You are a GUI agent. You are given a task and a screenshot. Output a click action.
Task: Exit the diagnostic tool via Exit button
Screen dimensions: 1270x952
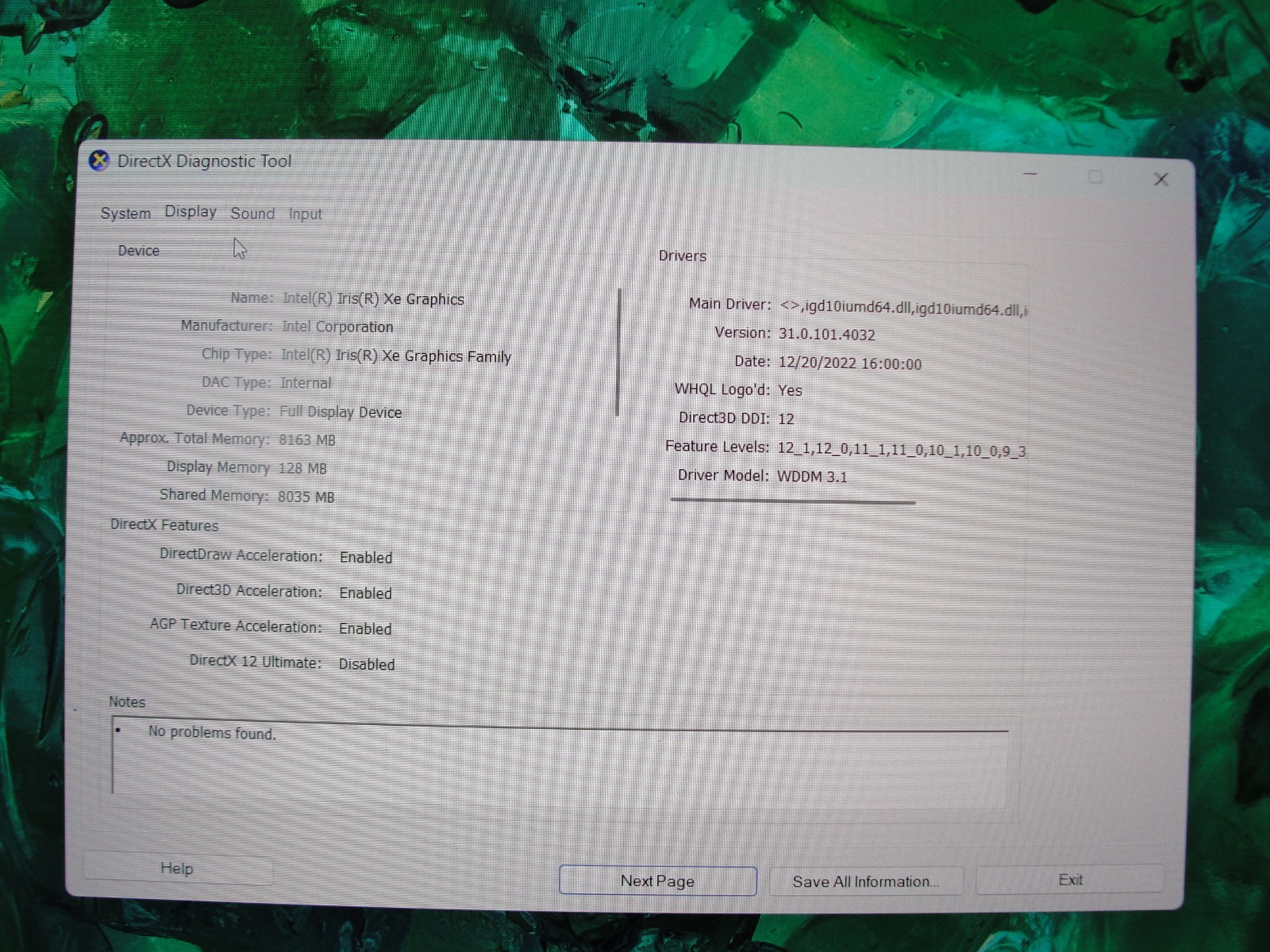click(1070, 880)
